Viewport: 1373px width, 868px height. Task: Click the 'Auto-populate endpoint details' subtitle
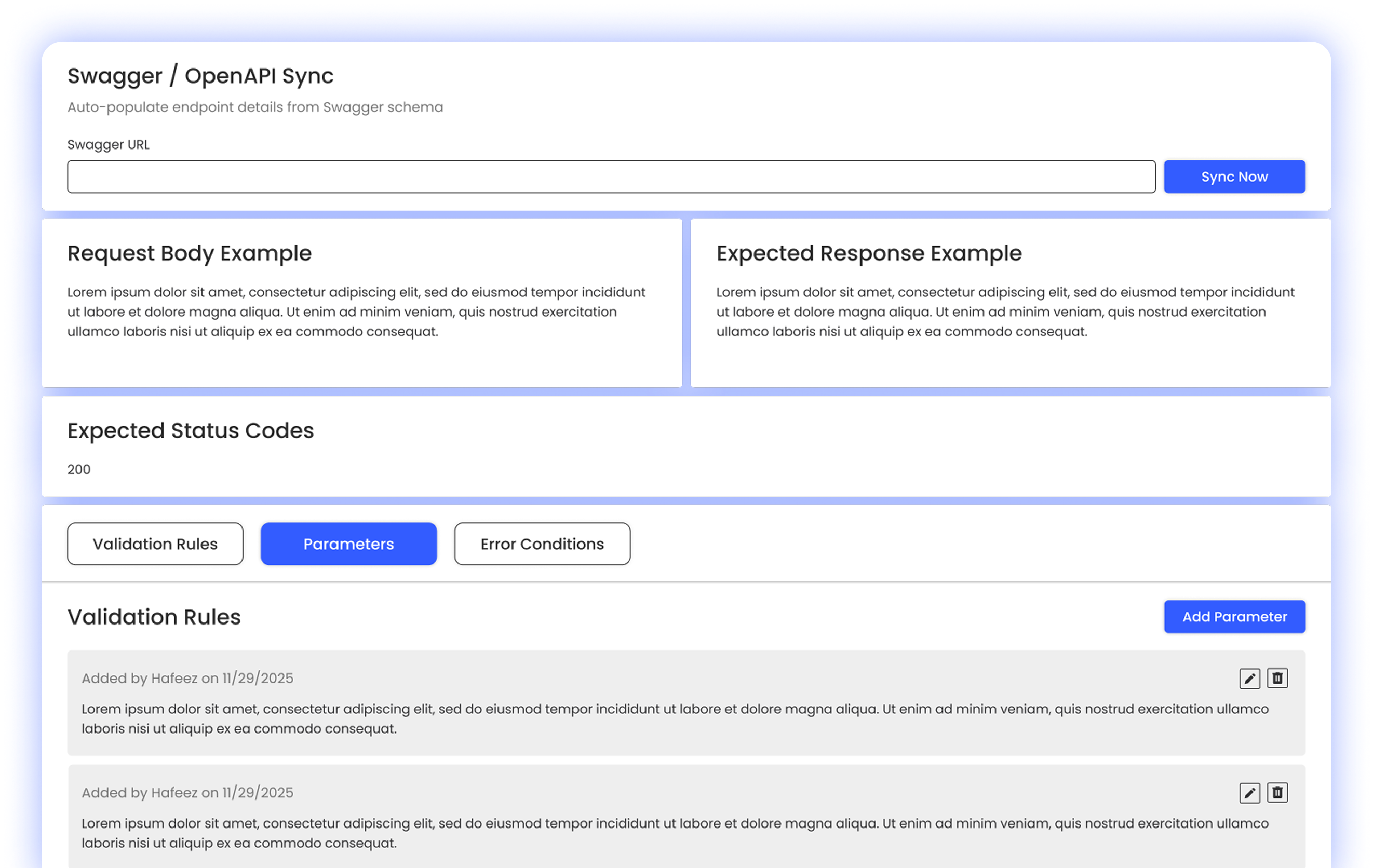255,107
